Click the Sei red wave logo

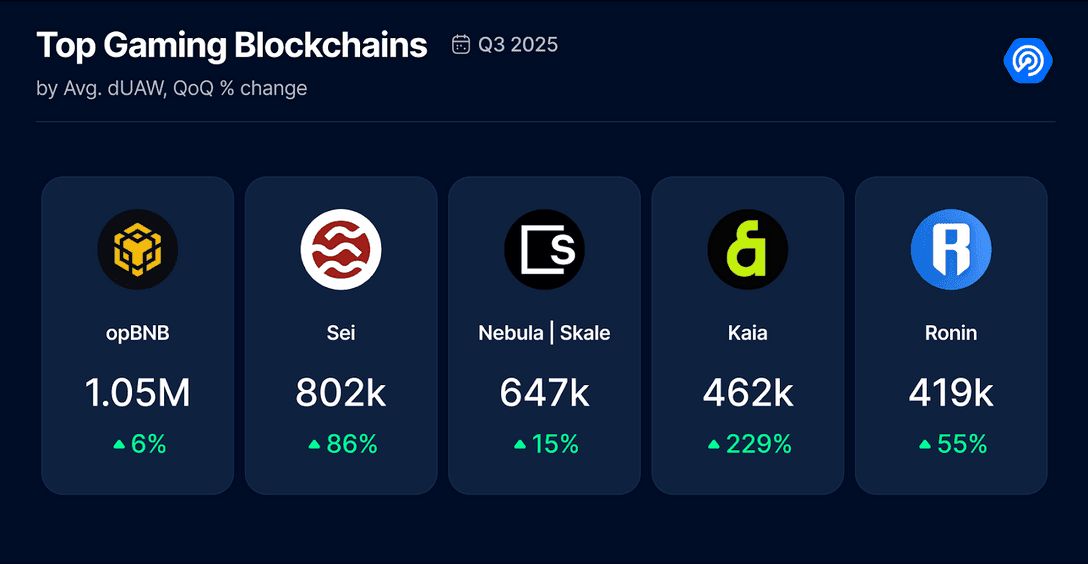pos(341,250)
